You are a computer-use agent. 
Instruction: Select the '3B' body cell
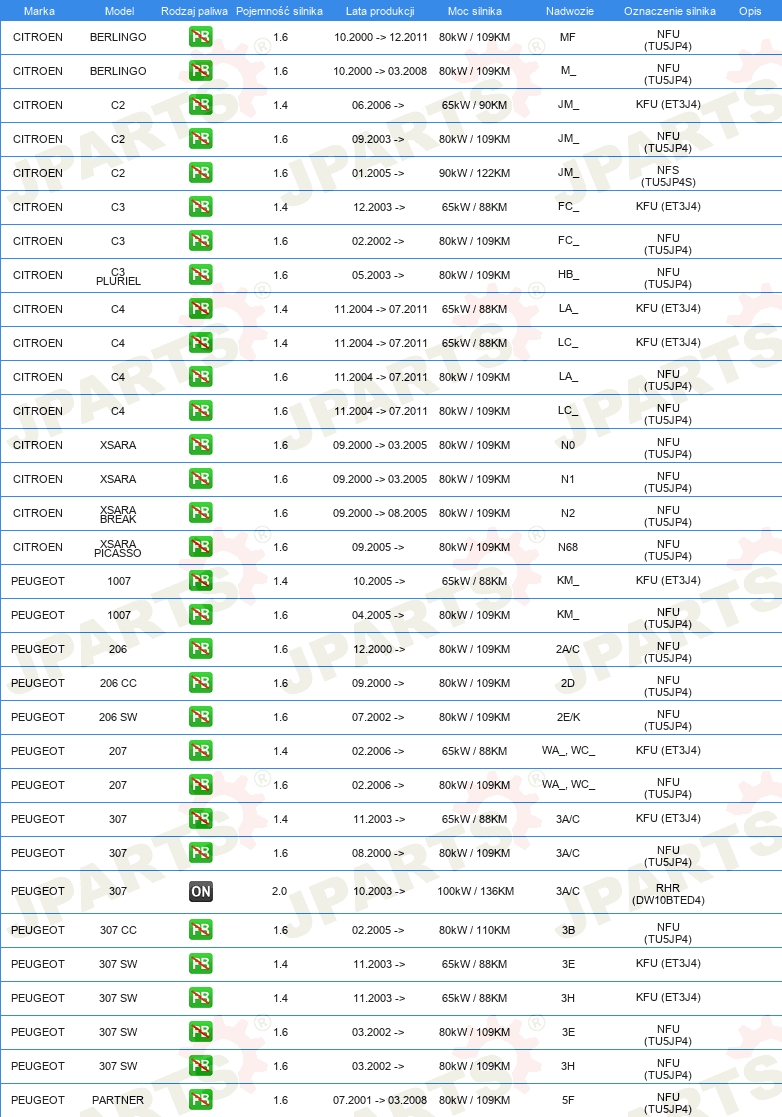(x=568, y=930)
